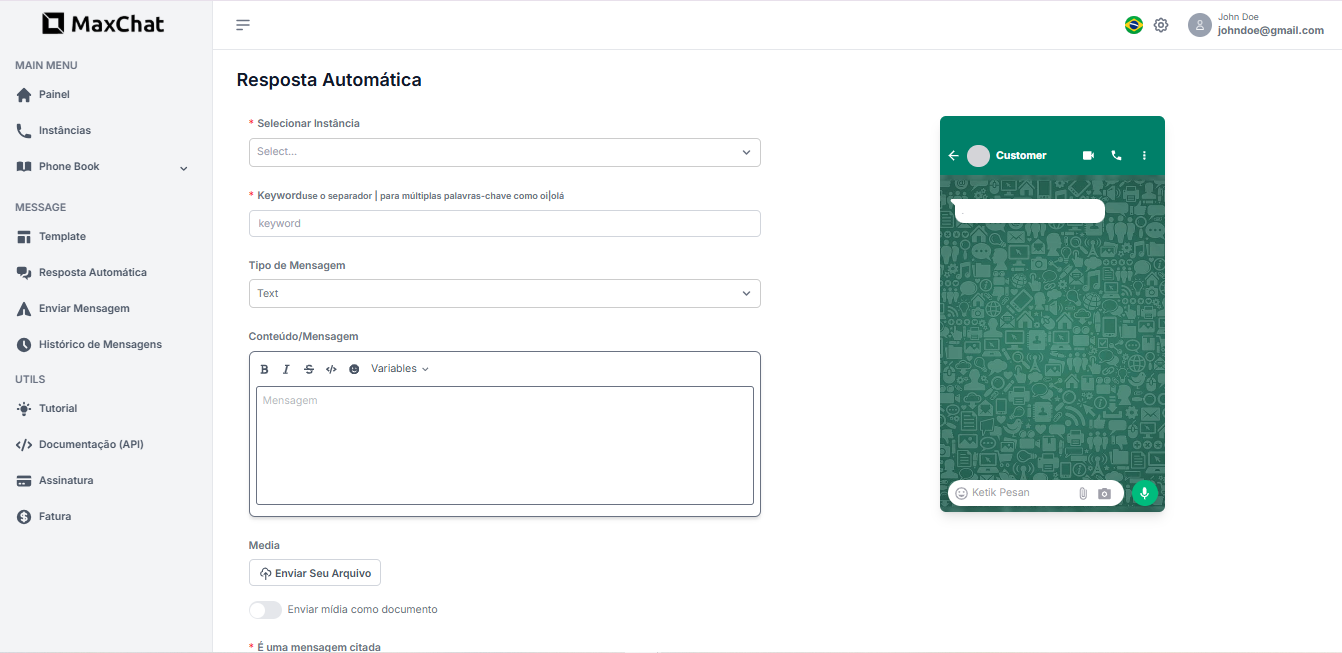Open the Template section from the sidebar
This screenshot has width=1342, height=653.
pyautogui.click(x=62, y=236)
